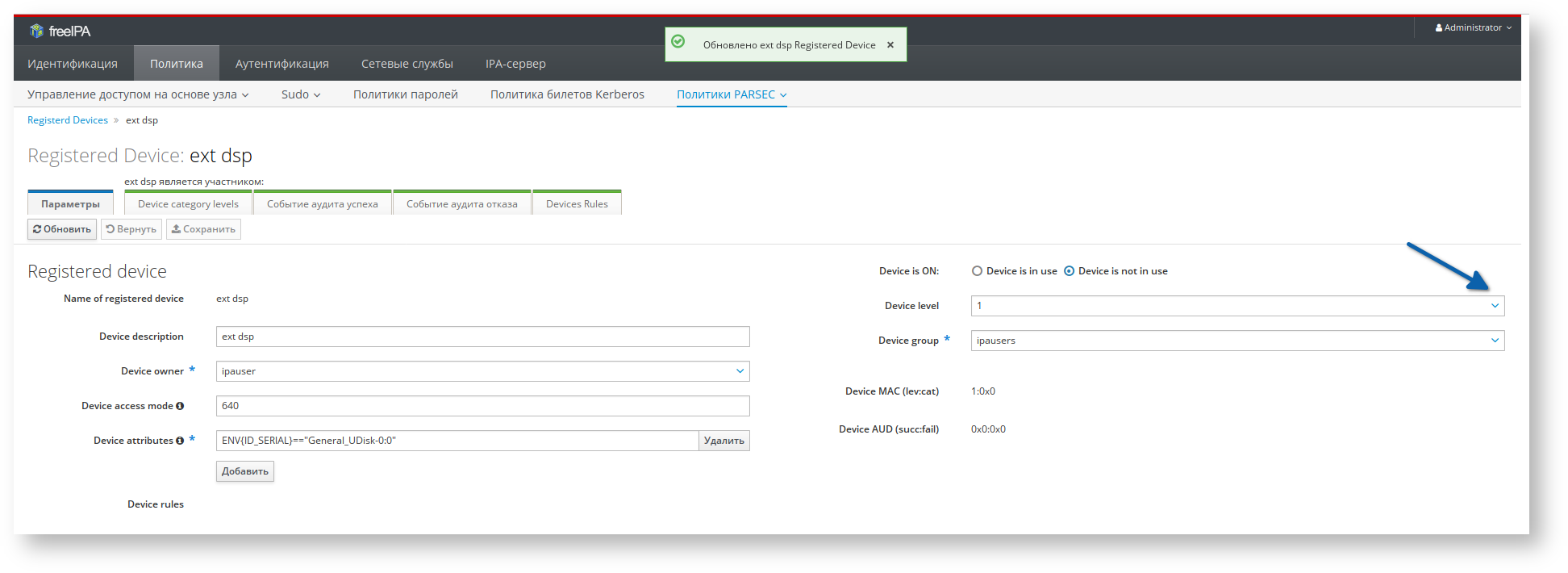
Task: Click info icon next to Device attributes
Action: click(x=180, y=441)
